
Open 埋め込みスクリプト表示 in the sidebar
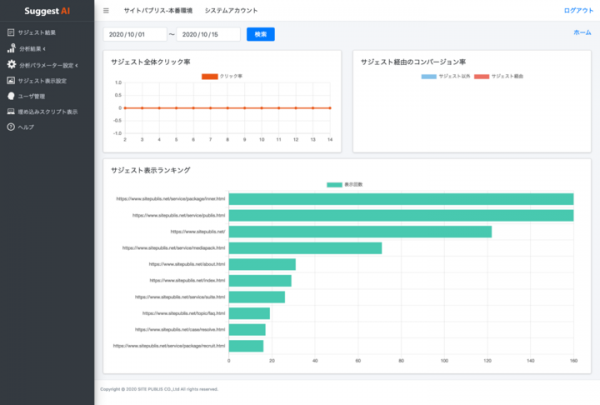[x=48, y=112]
